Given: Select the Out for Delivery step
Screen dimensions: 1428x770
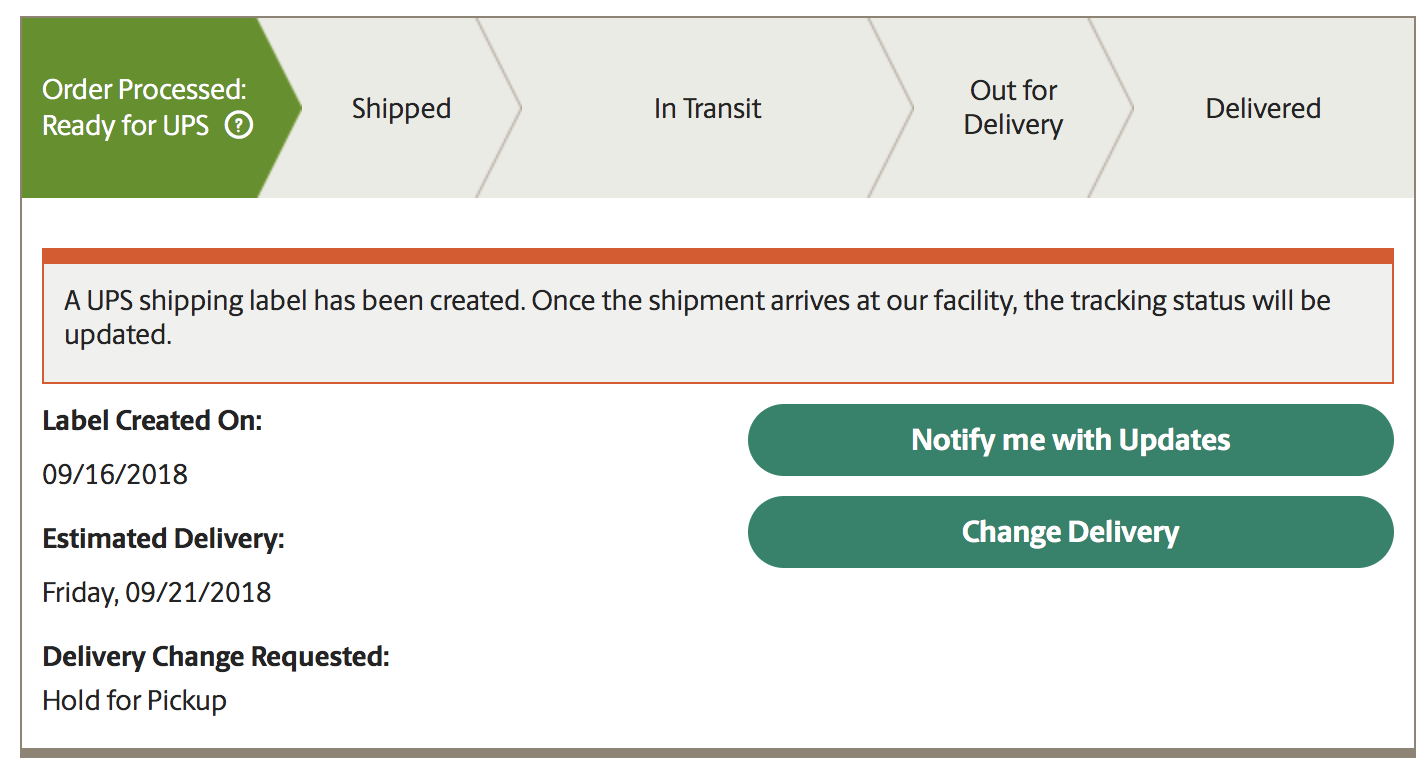Looking at the screenshot, I should tap(1013, 108).
